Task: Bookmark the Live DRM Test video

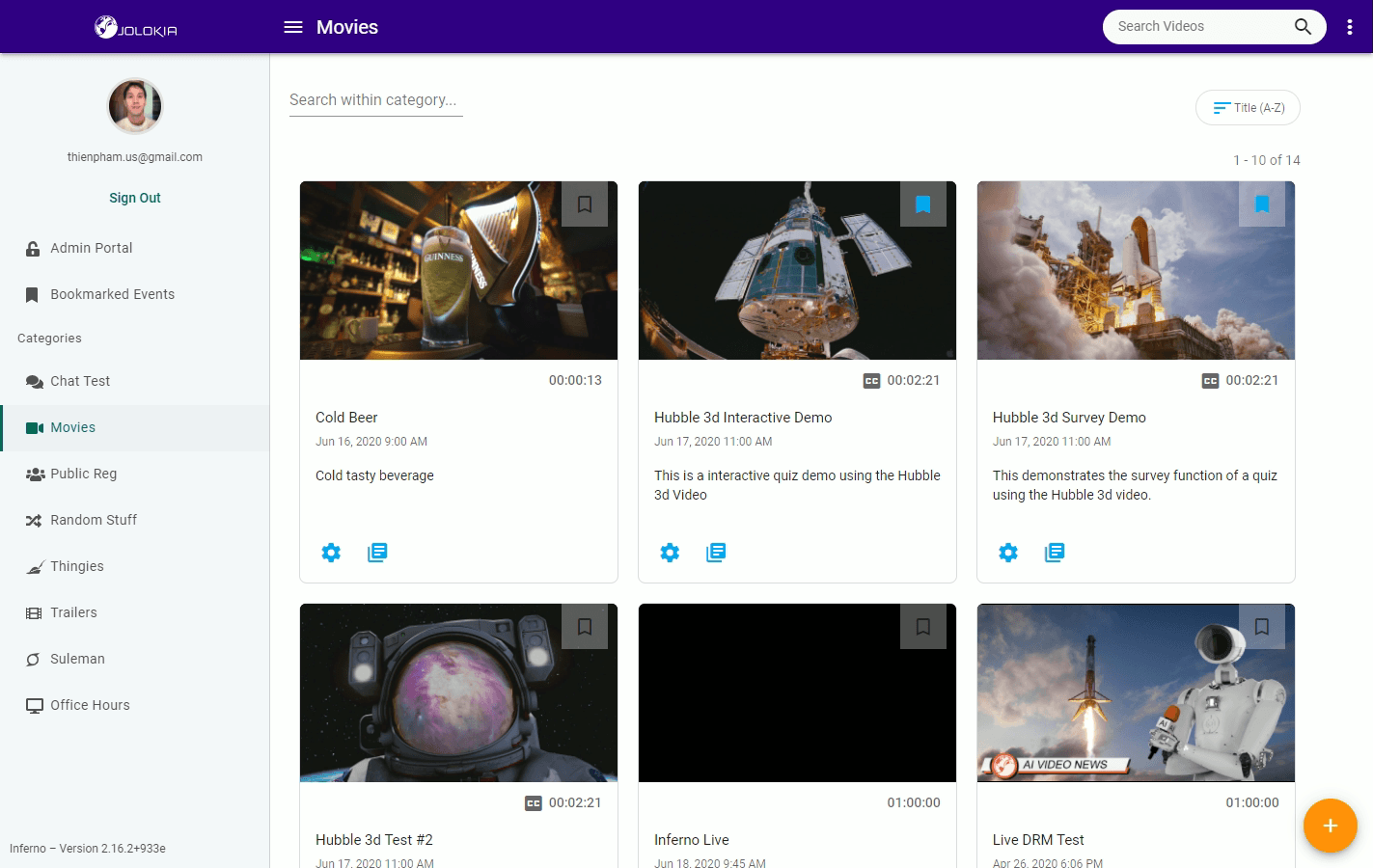Action: [1262, 627]
